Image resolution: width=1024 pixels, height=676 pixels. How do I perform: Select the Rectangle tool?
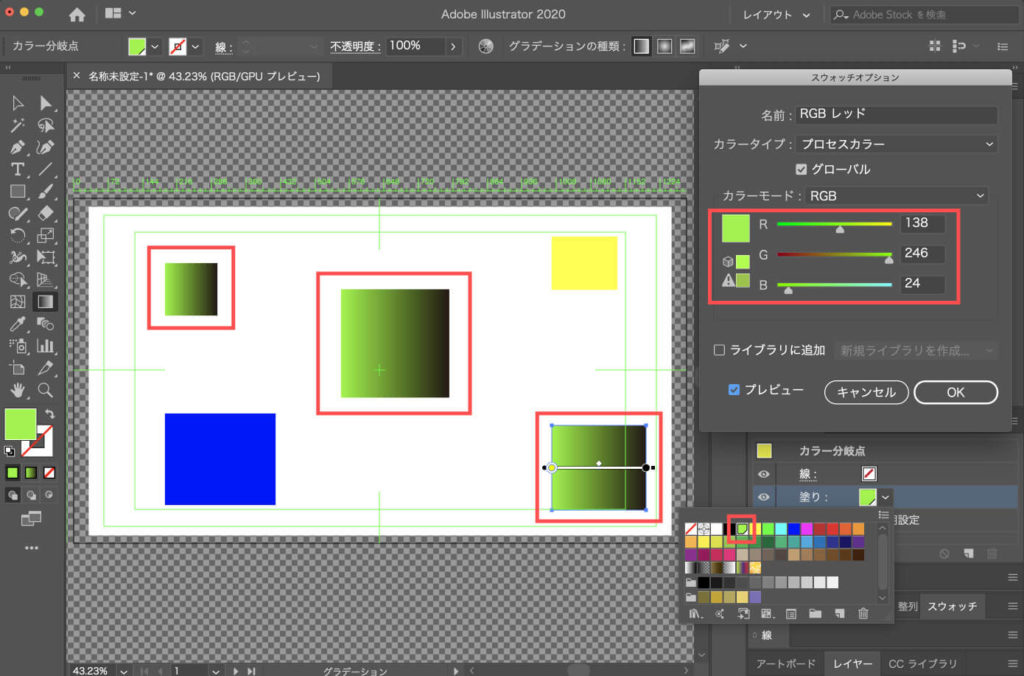pos(18,191)
